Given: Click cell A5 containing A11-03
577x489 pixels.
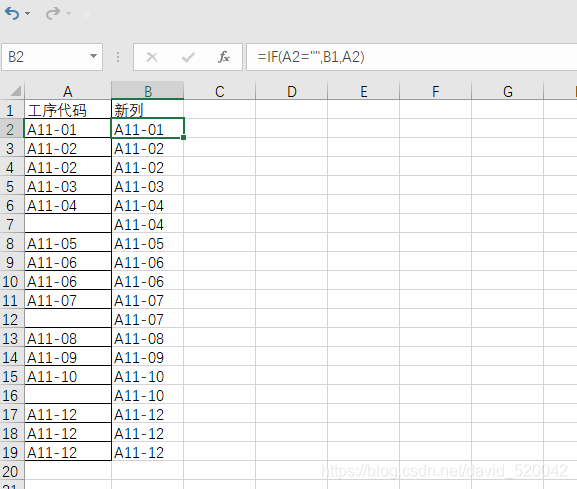Looking at the screenshot, I should click(68, 186).
